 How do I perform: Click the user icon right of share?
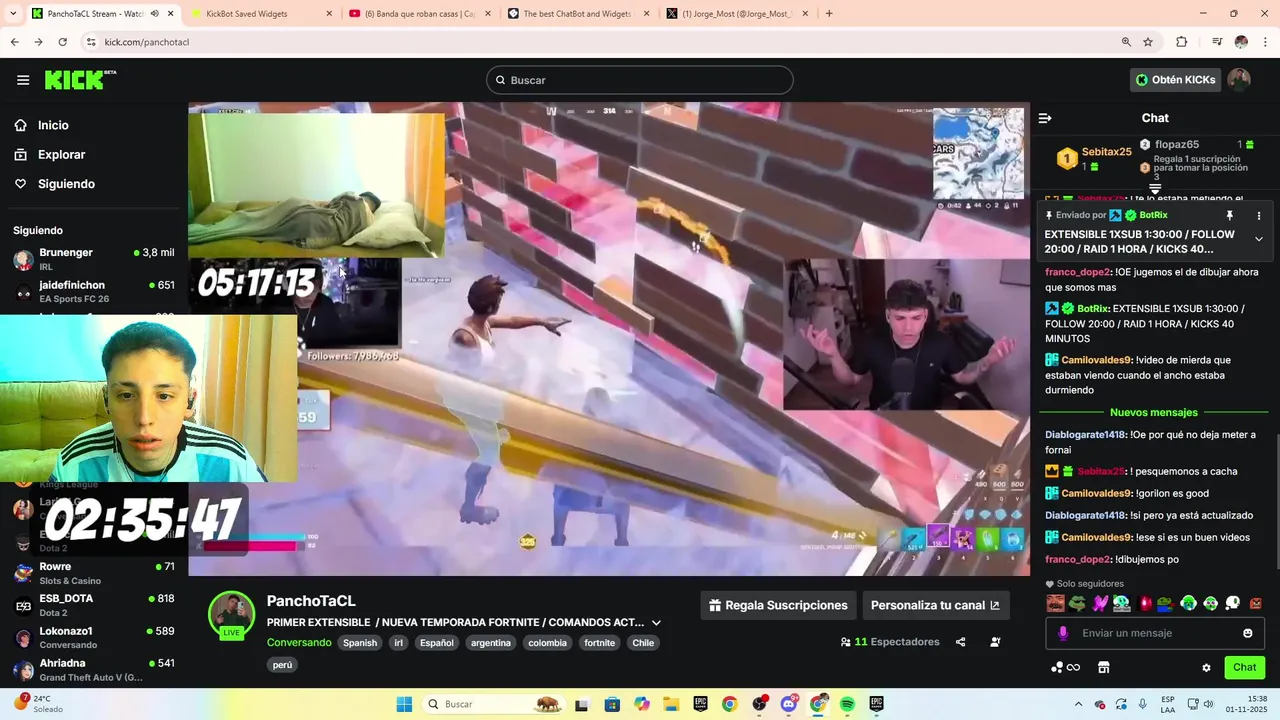[995, 642]
